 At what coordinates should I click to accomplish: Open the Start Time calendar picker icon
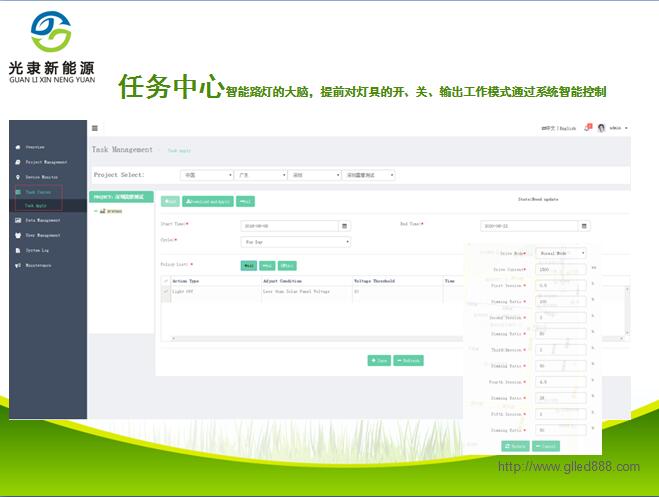click(x=345, y=226)
